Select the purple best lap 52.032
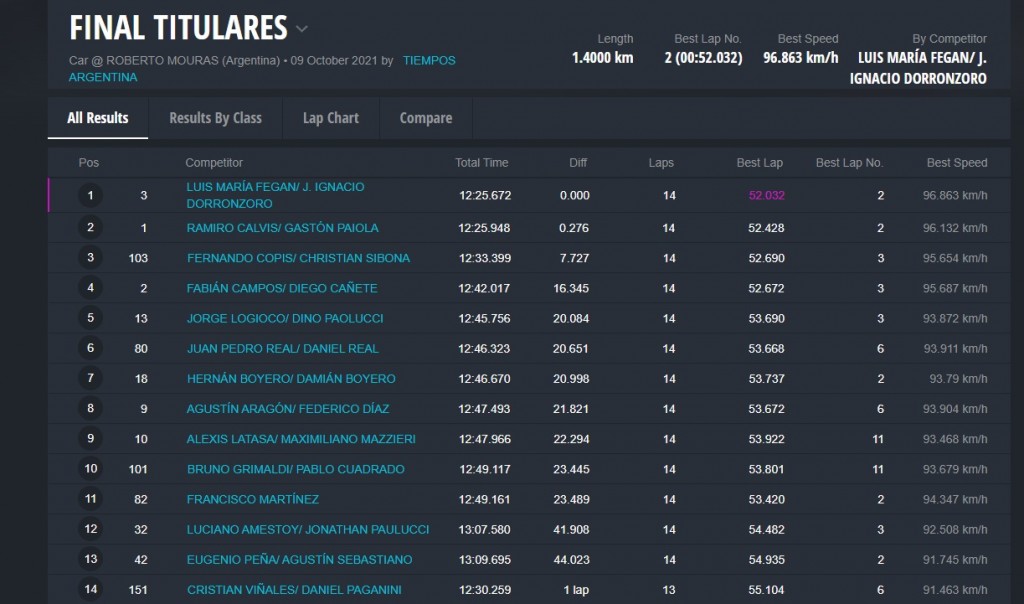1024x604 pixels. click(767, 195)
